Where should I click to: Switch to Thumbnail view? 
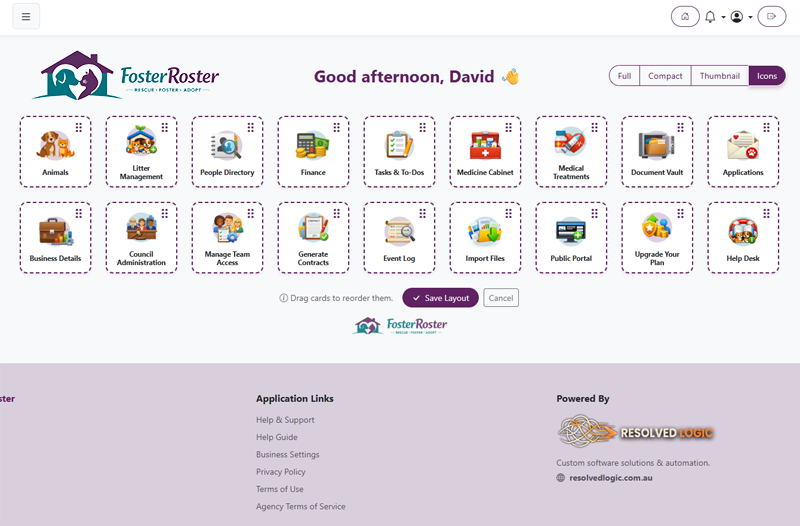click(x=719, y=76)
